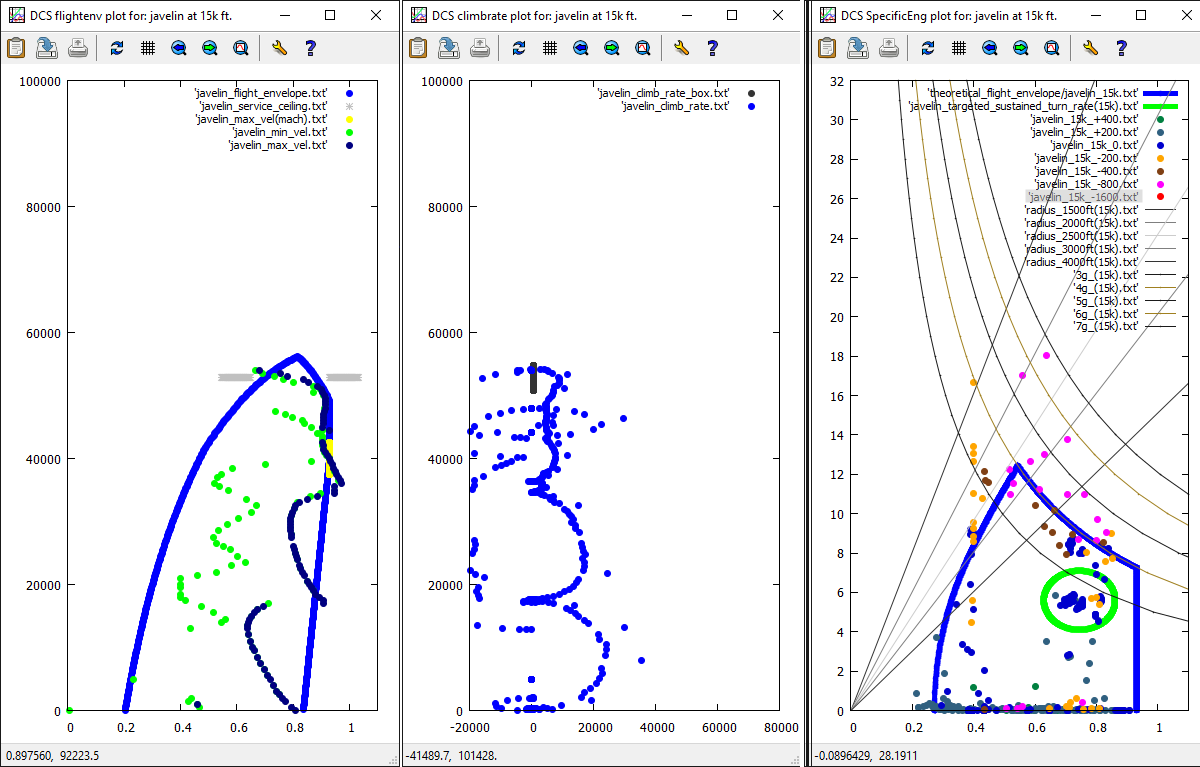Replot the SpecificEng window graph
The width and height of the screenshot is (1200, 767).
click(x=928, y=48)
